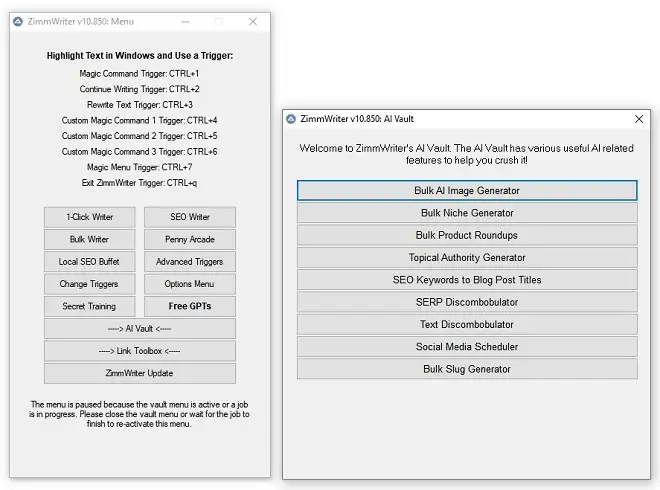The width and height of the screenshot is (660, 490).
Task: Click the 'Magic Command Trigger: CTRL+1' text
Action: [x=139, y=74]
